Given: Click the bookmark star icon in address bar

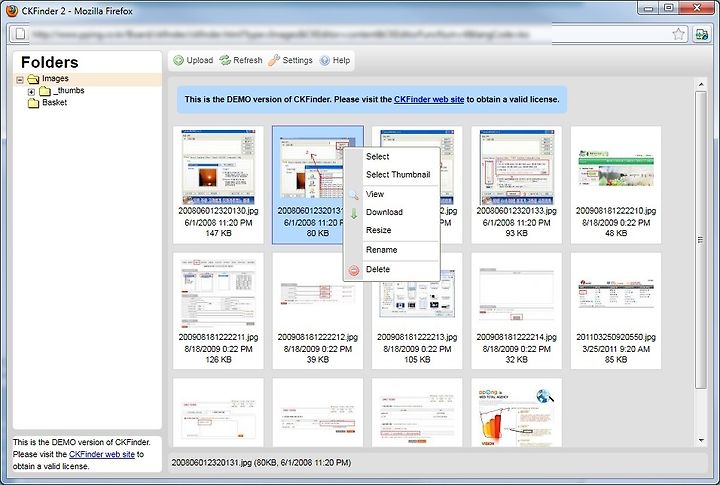Looking at the screenshot, I should point(678,34).
